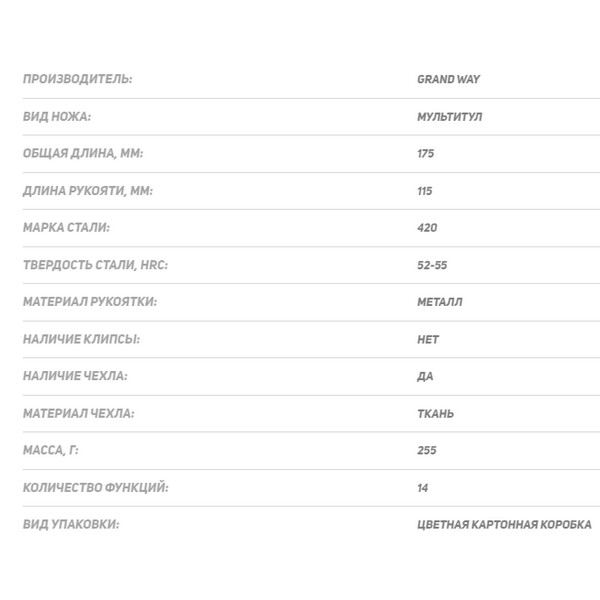Screen dimensions: 600x600
Task: Select the МЕТАЛЛ handle material value
Action: 440,302
